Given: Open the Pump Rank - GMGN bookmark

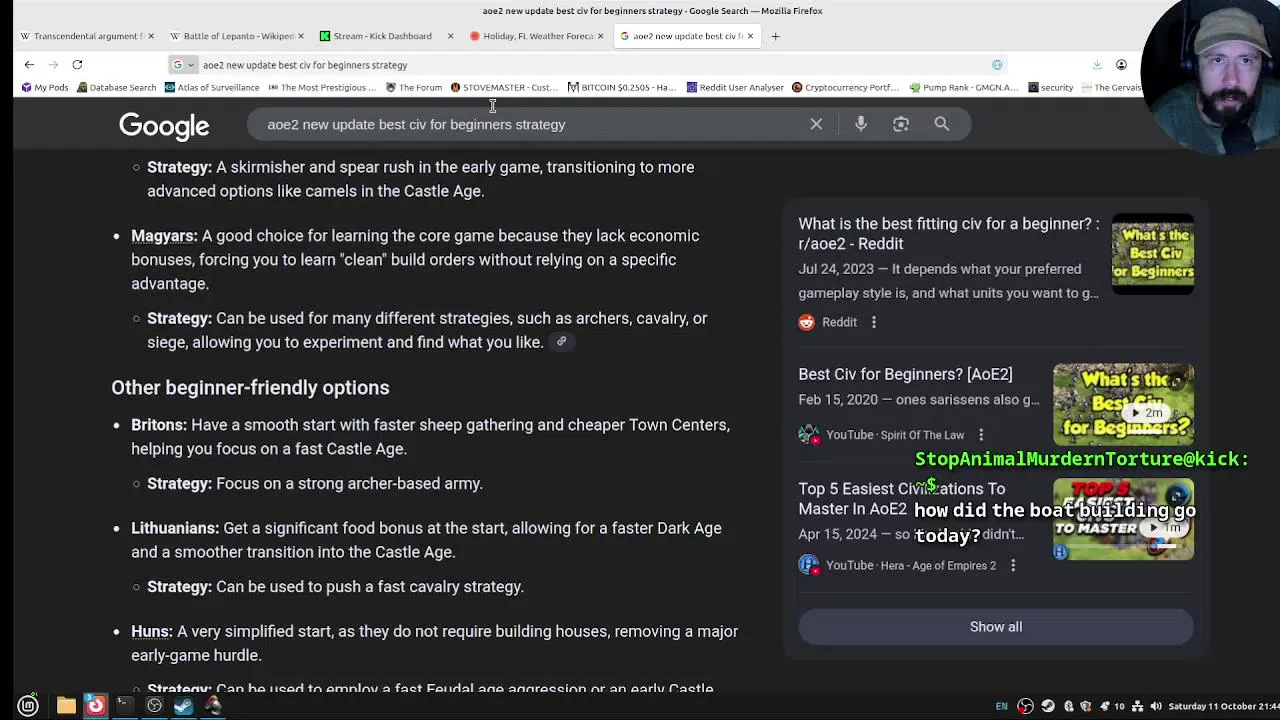Looking at the screenshot, I should (964, 87).
